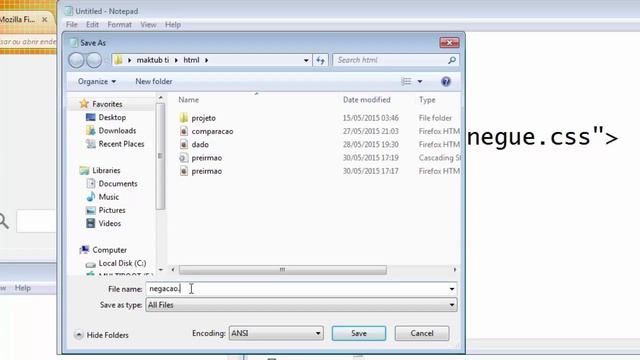Click the comparacao date 27/05/2015 21:03

pos(371,131)
